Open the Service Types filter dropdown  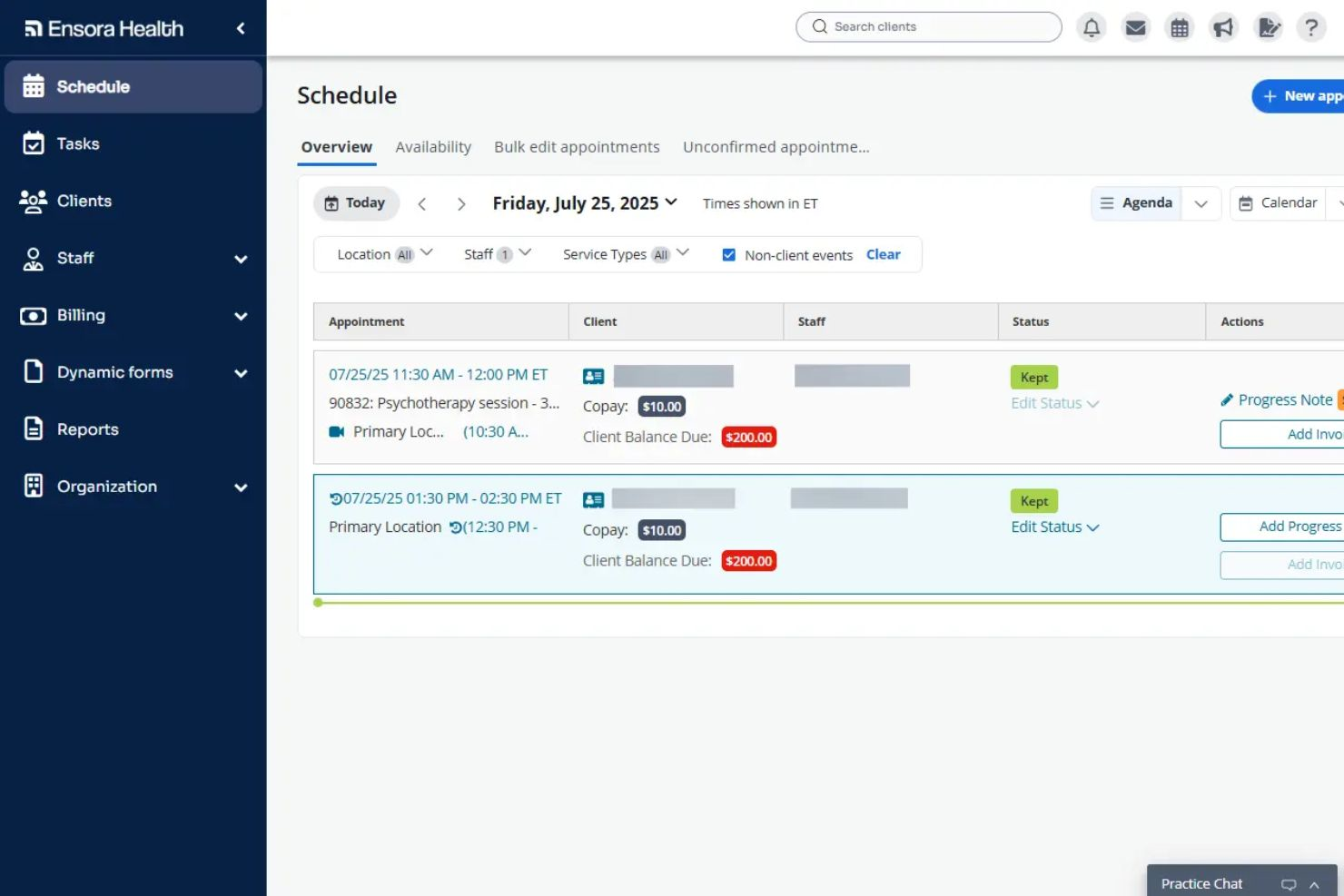click(626, 254)
